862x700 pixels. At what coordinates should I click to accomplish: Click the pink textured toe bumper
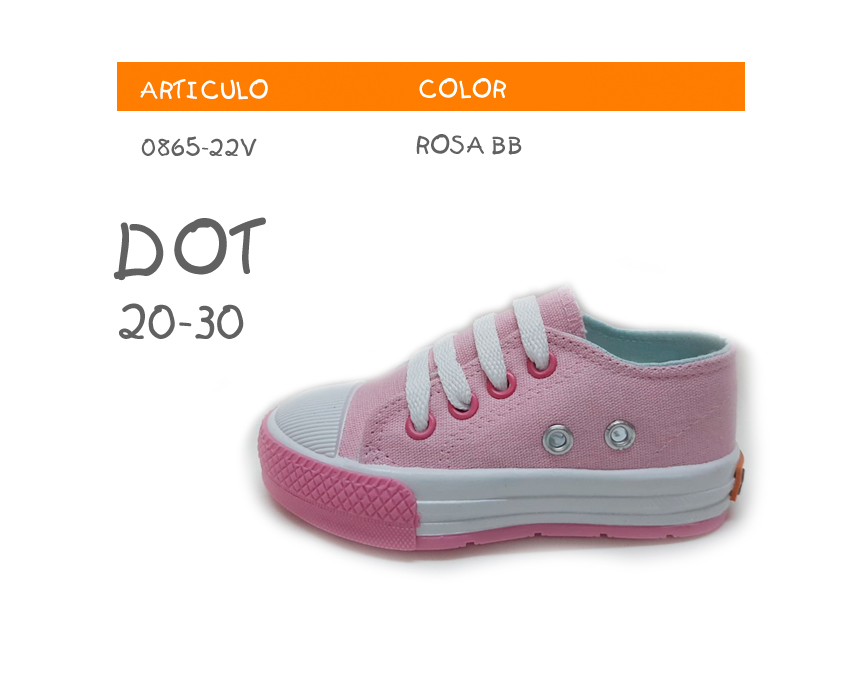tap(336, 487)
